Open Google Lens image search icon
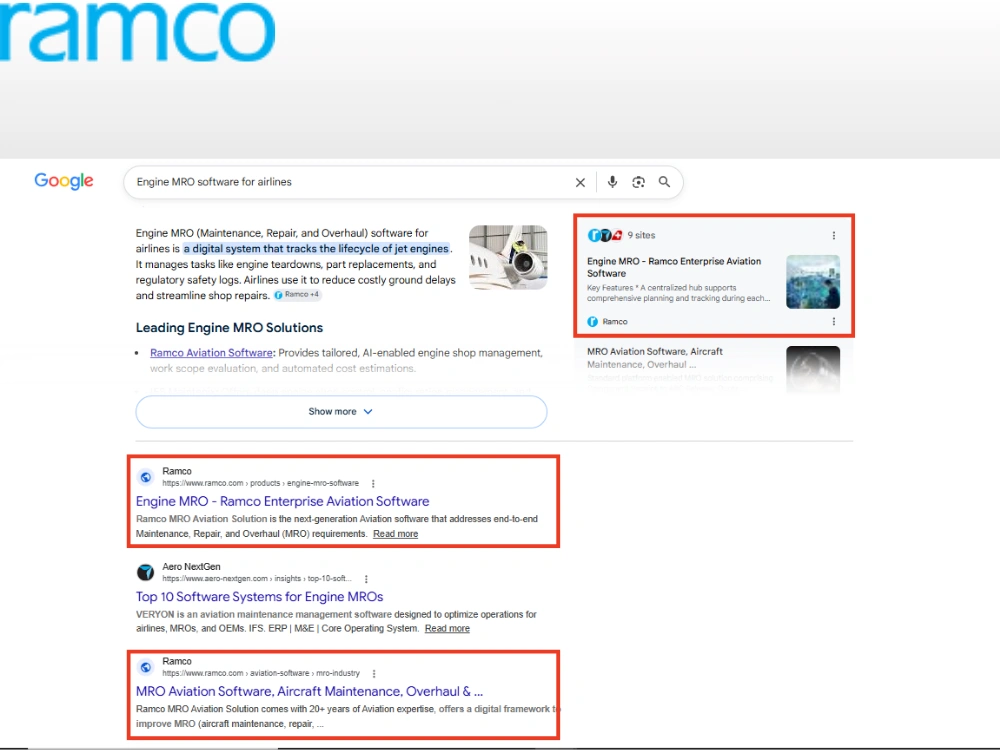The width and height of the screenshot is (1000, 750). 638,182
